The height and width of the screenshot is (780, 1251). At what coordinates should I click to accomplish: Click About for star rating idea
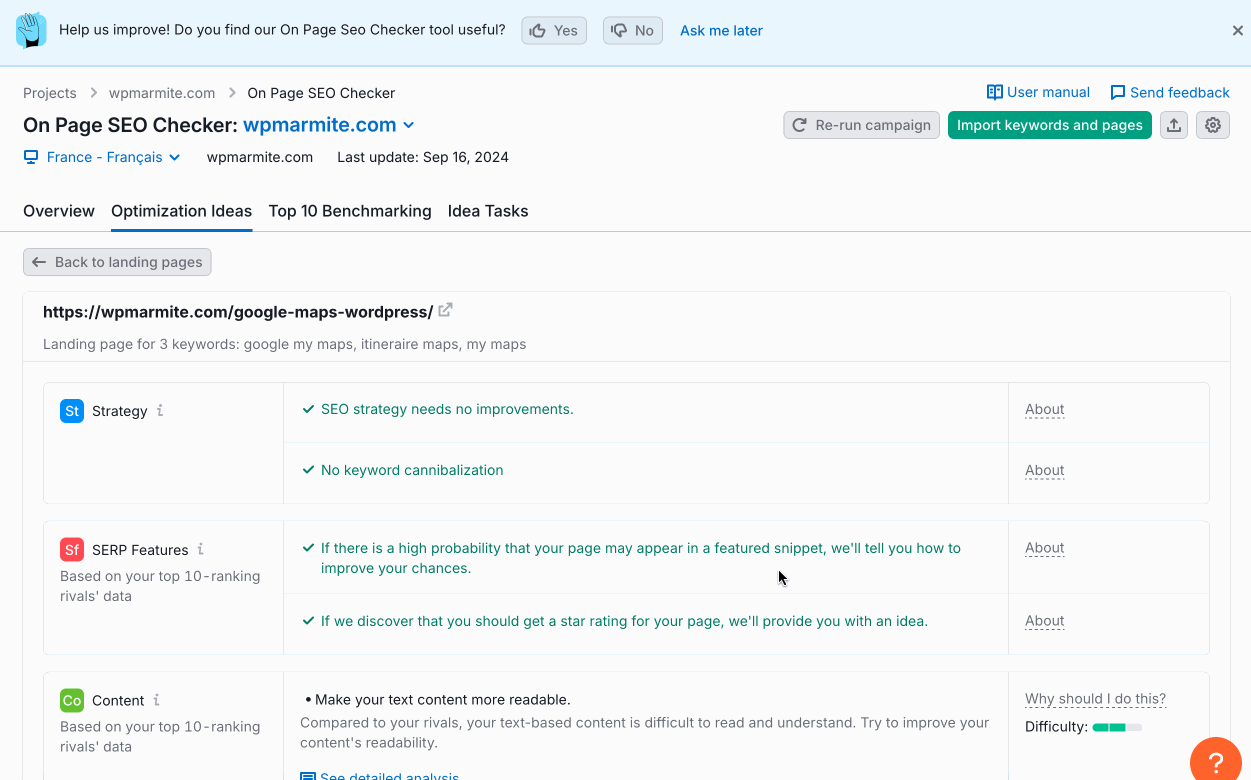click(1044, 621)
